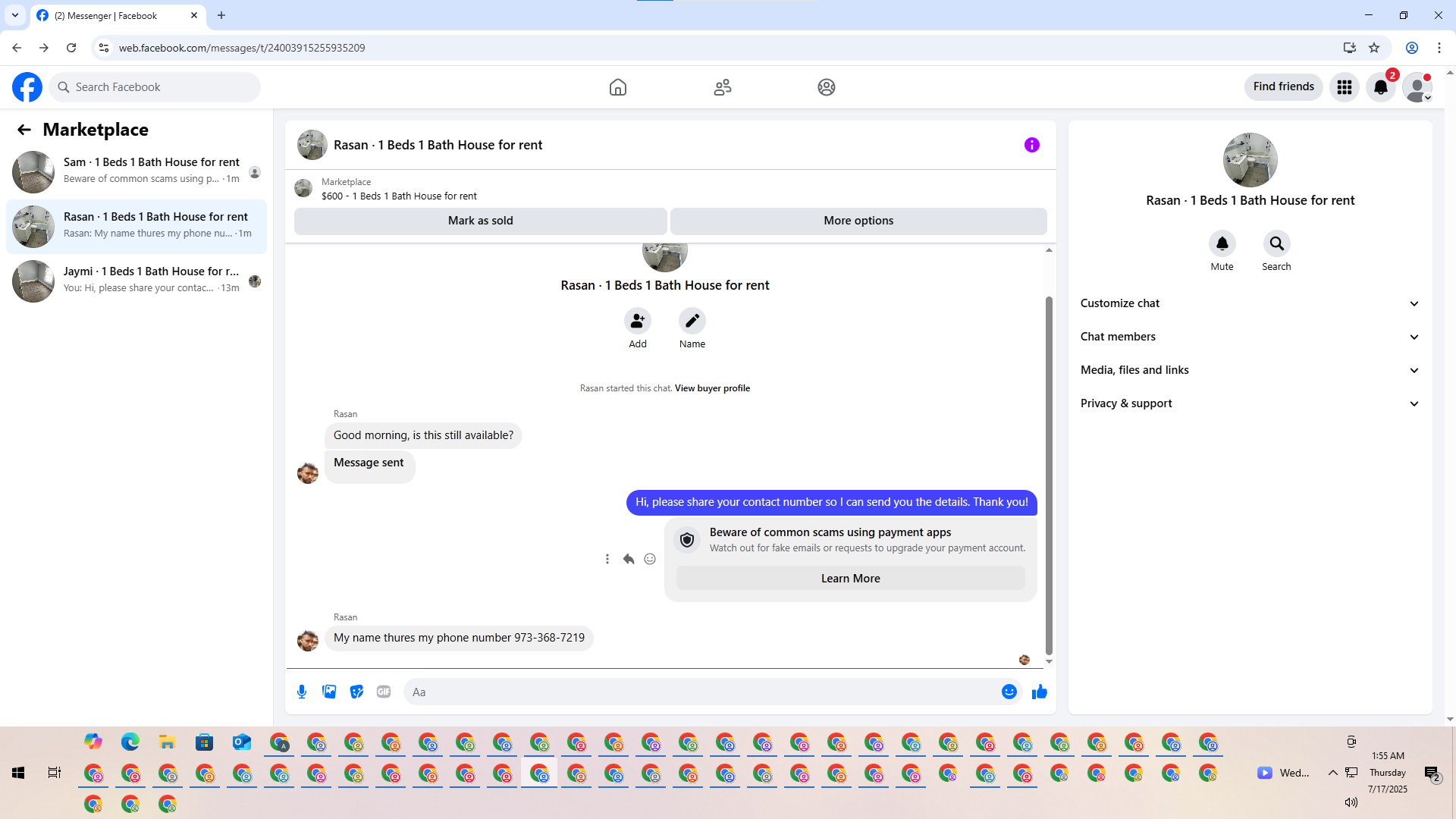Toggle the conversation information icon

point(1032,145)
